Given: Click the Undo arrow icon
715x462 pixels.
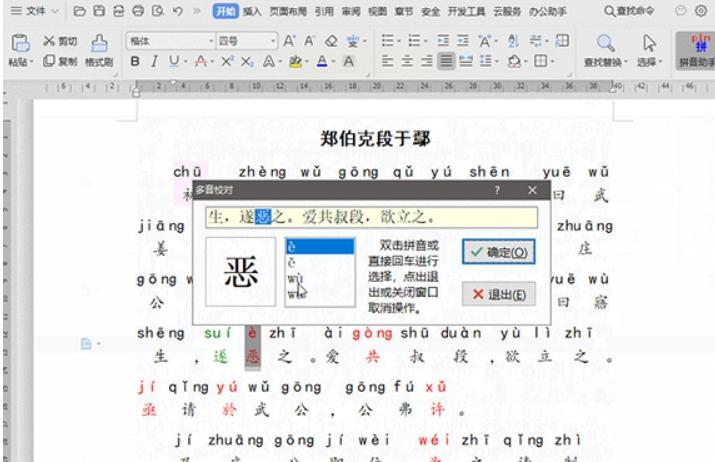Looking at the screenshot, I should tap(177, 10).
